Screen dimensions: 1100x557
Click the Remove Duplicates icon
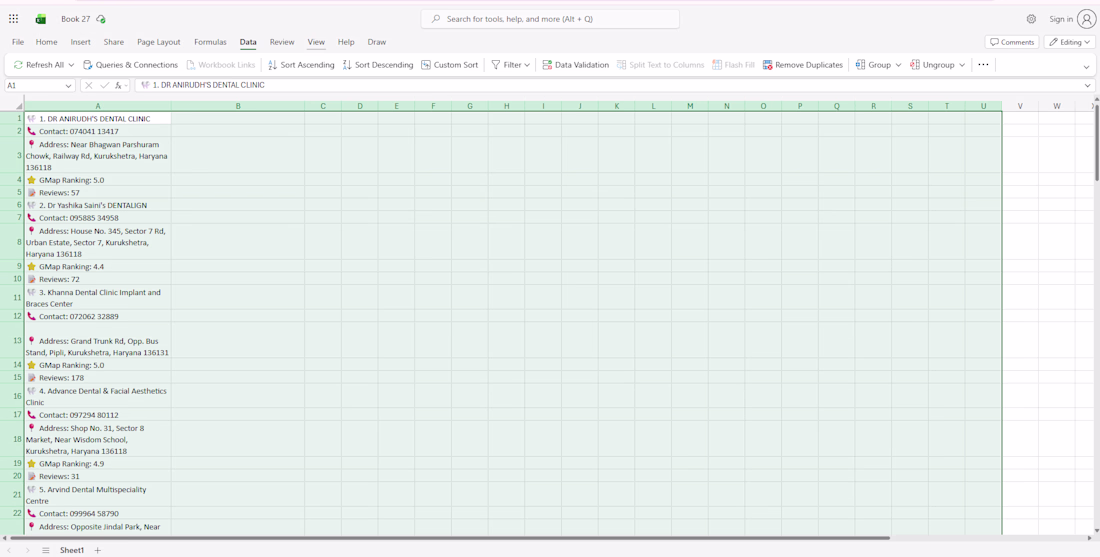[x=767, y=65]
